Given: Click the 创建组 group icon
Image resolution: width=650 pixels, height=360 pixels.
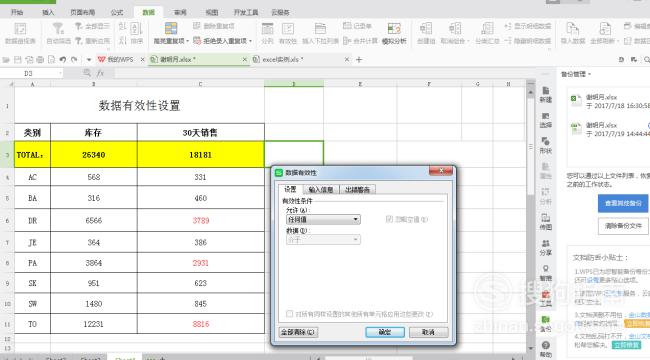Looking at the screenshot, I should [x=426, y=29].
